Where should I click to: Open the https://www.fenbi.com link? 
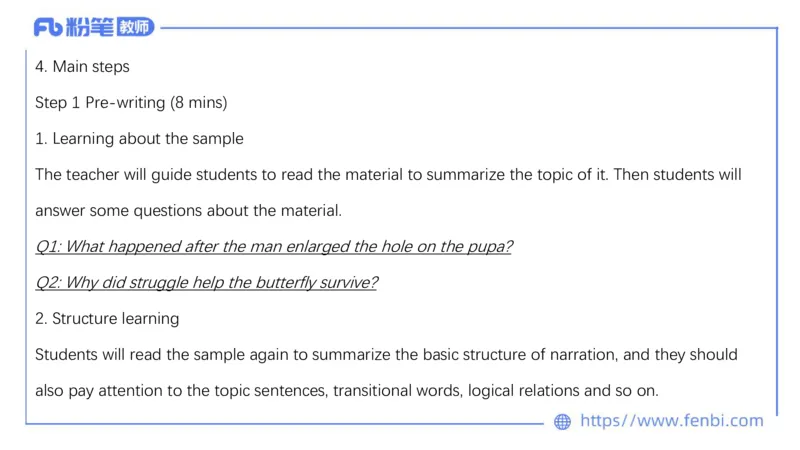coord(671,421)
